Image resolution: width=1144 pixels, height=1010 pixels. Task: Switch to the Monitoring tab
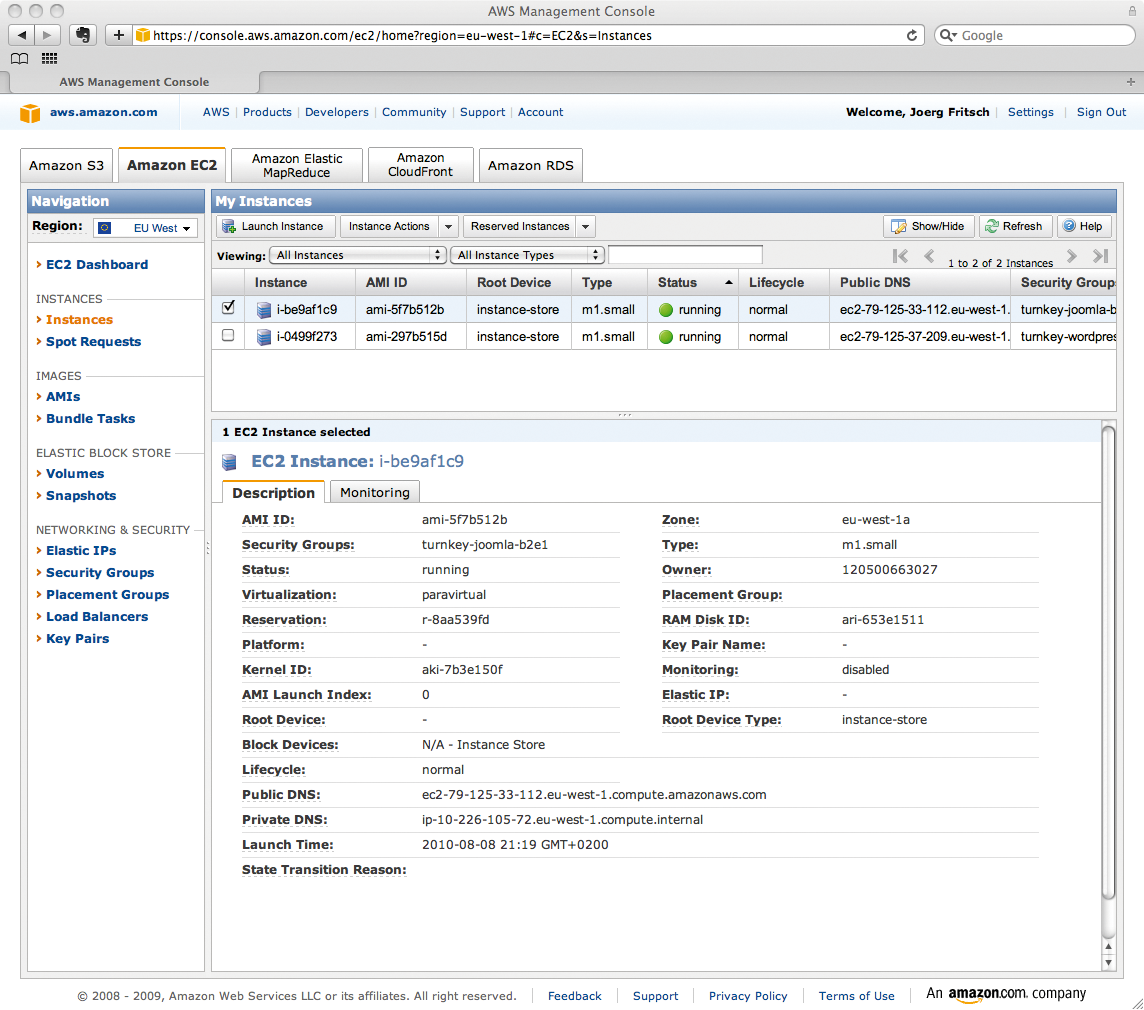click(374, 491)
